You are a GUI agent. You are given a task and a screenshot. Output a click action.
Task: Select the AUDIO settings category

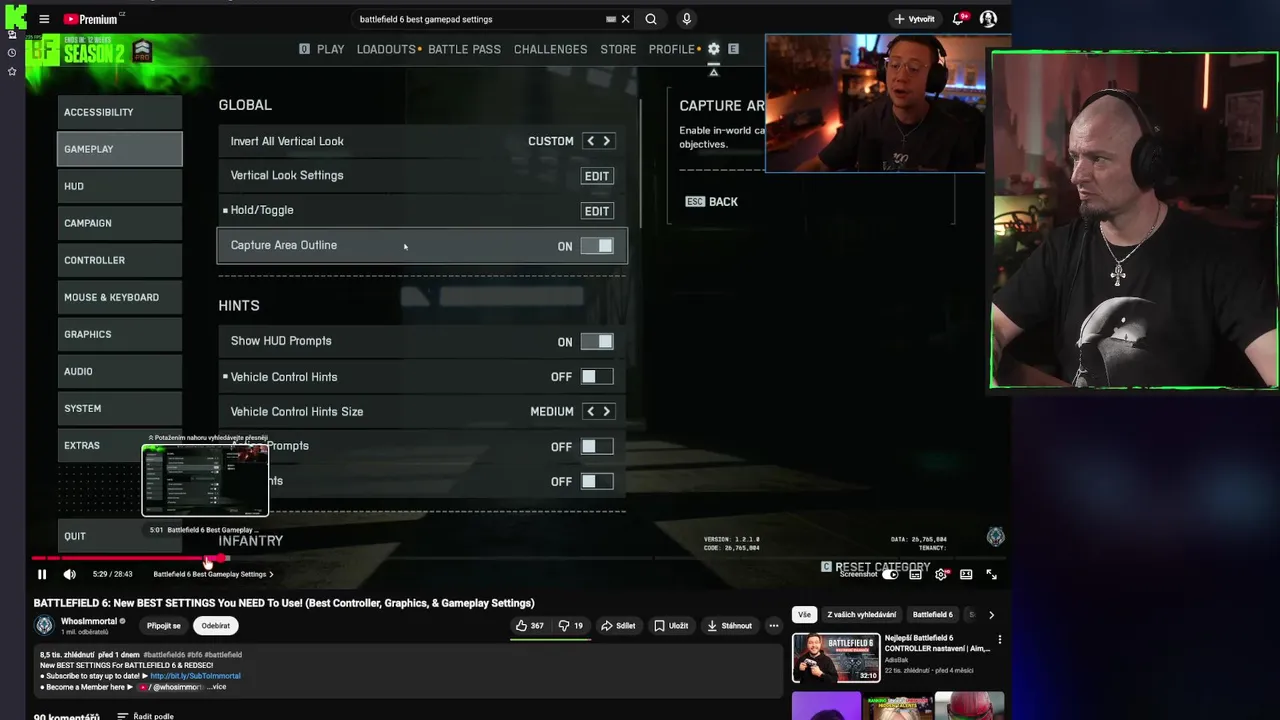(120, 371)
